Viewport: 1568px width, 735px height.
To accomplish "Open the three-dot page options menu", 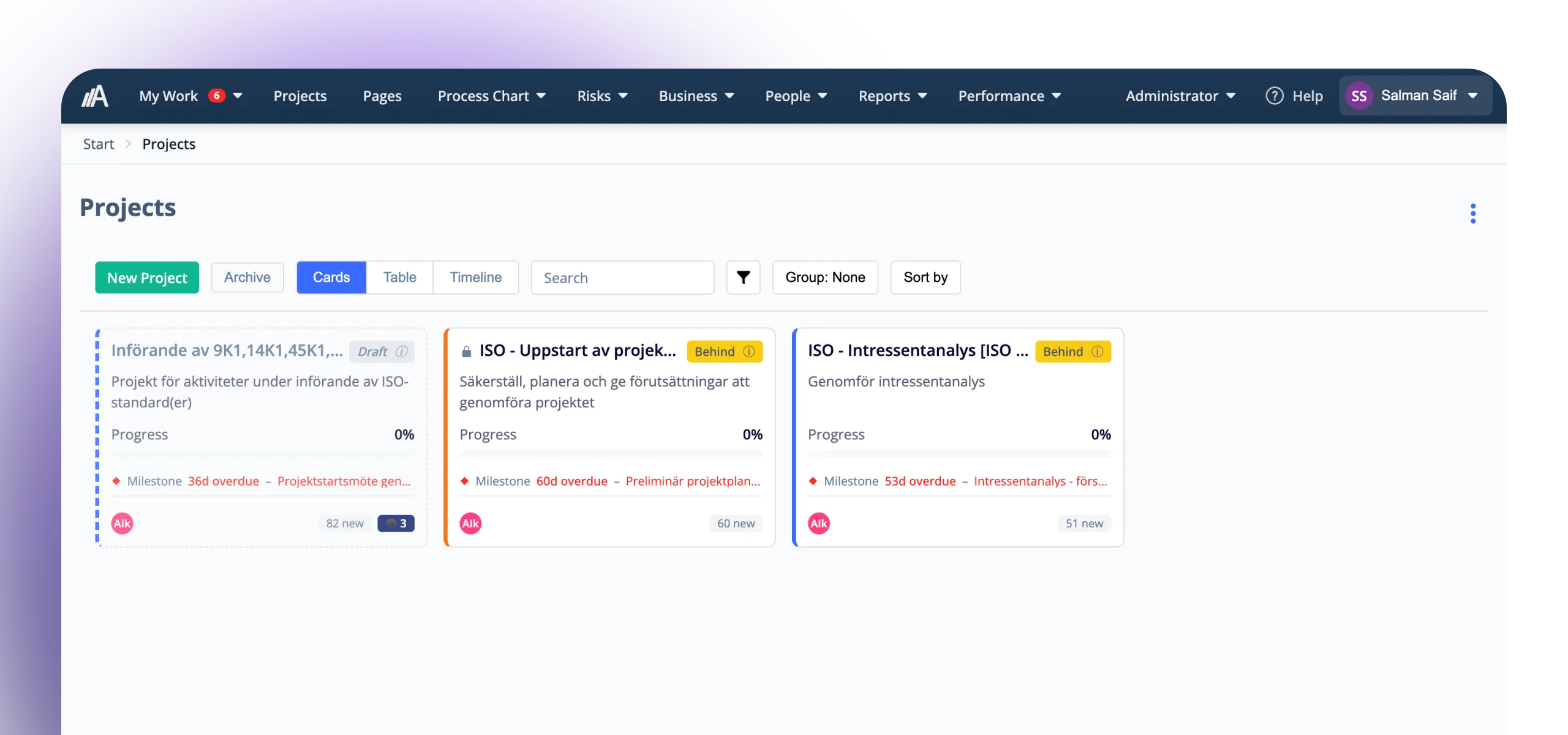I will click(1473, 213).
